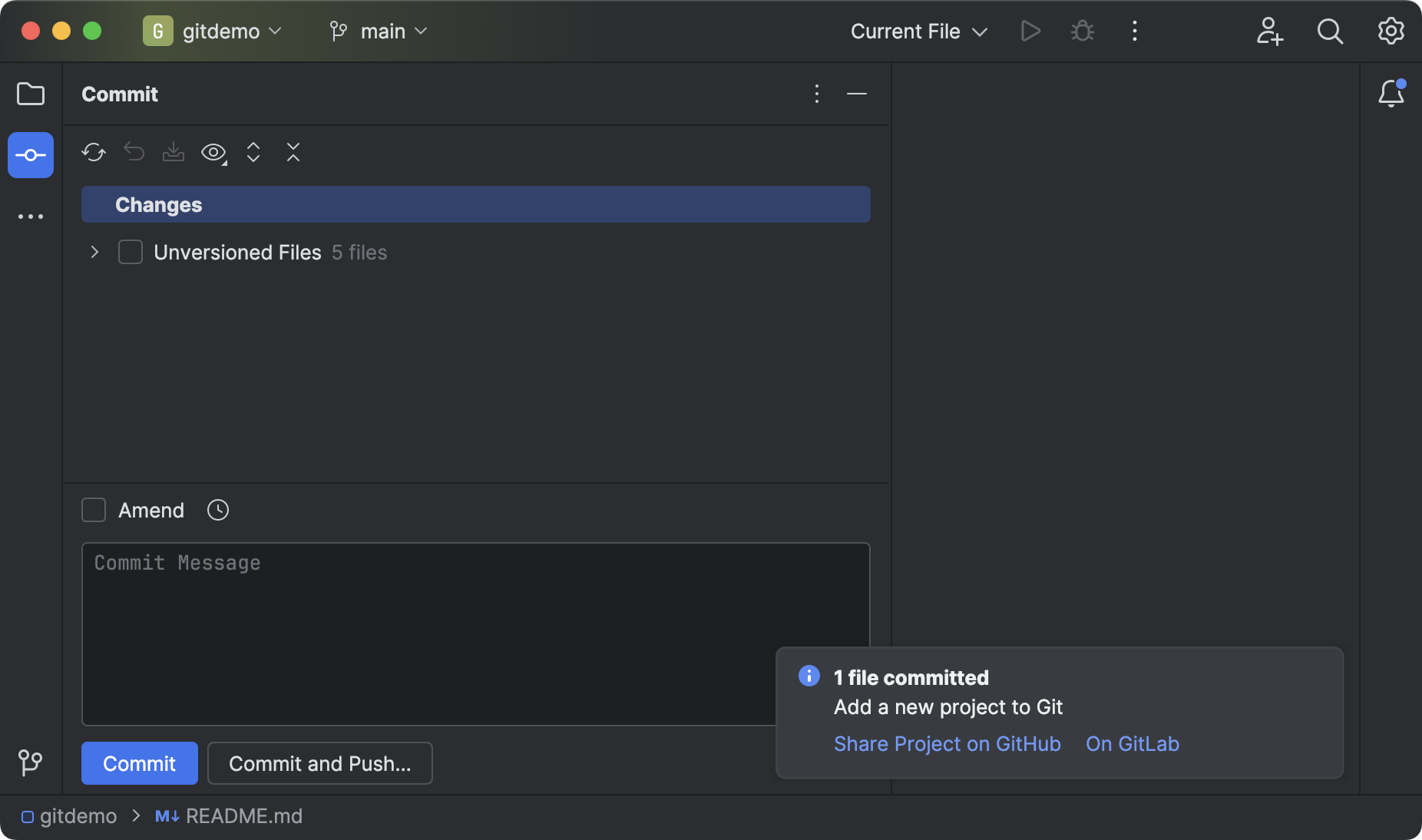
Task: Click Share Project on GitHub link
Action: coord(946,743)
